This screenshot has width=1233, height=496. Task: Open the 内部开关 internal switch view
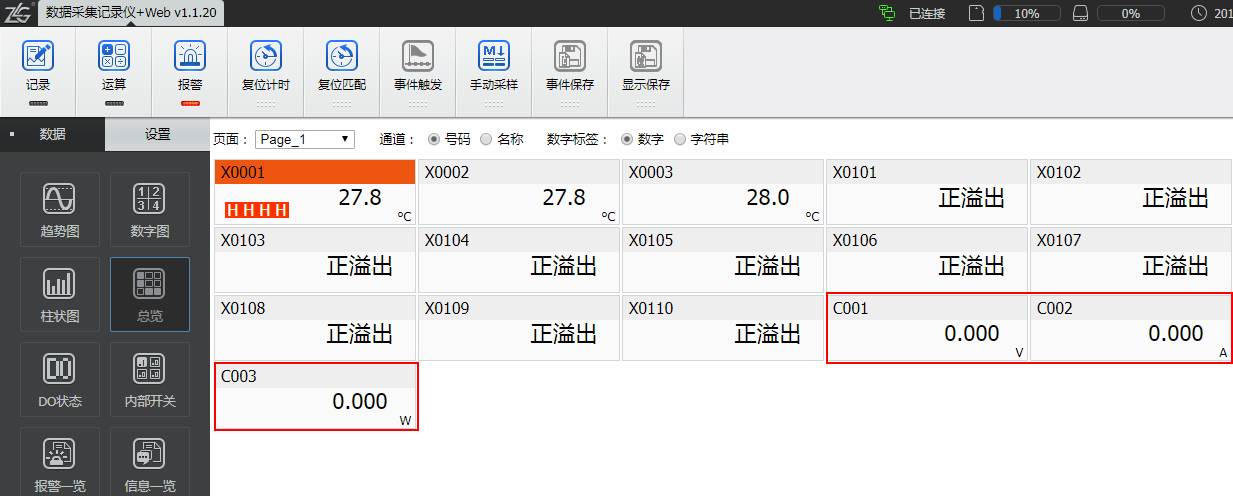pos(149,380)
